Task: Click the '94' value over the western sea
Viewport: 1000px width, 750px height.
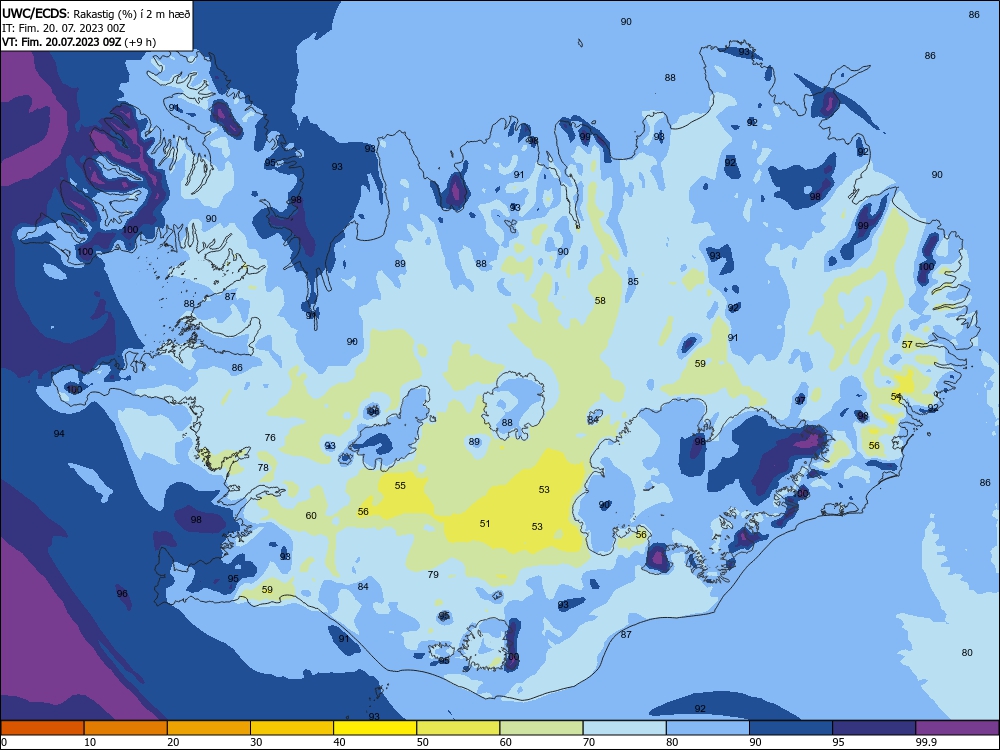Action: [59, 434]
